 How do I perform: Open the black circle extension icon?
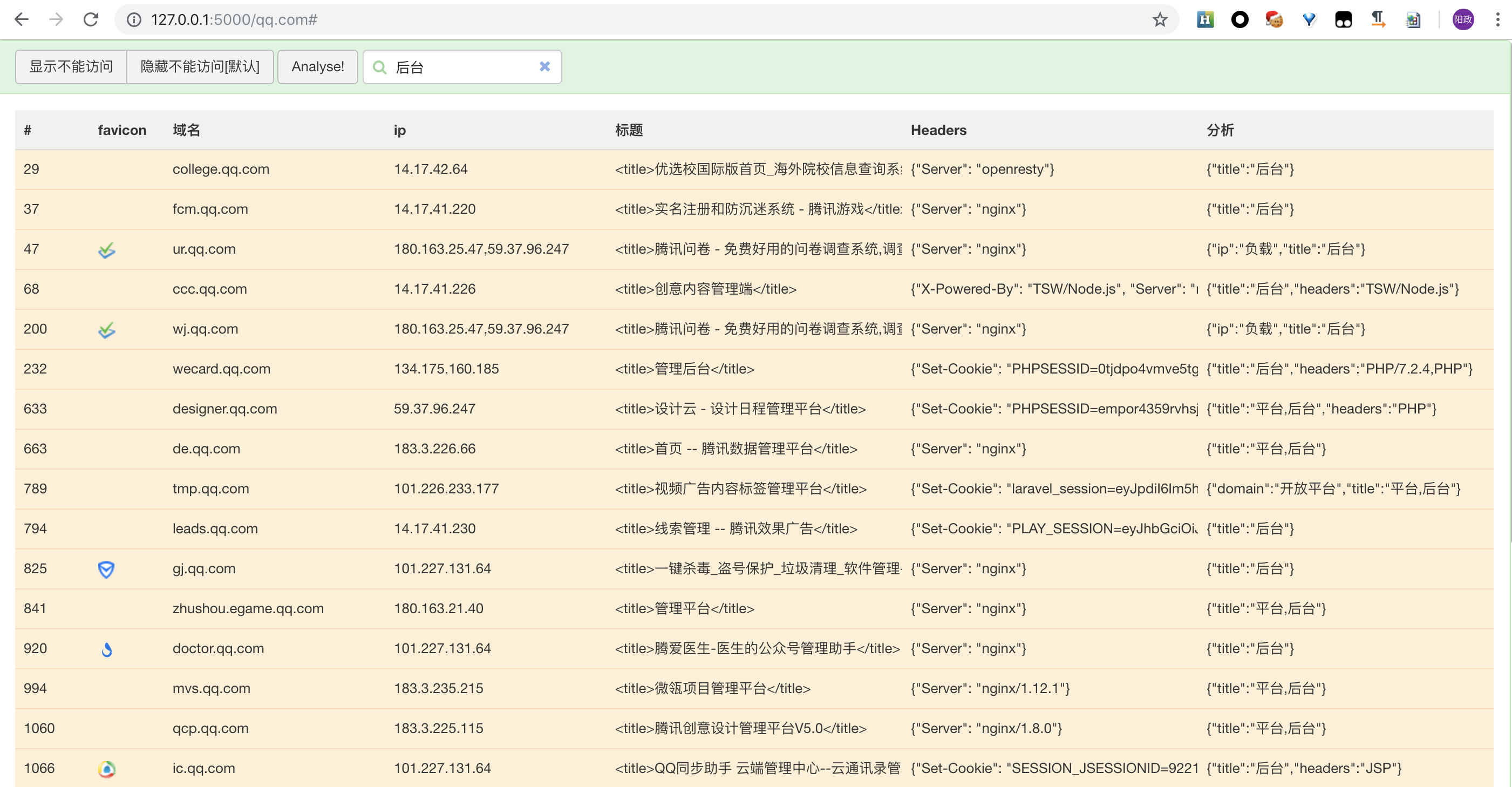click(1239, 20)
